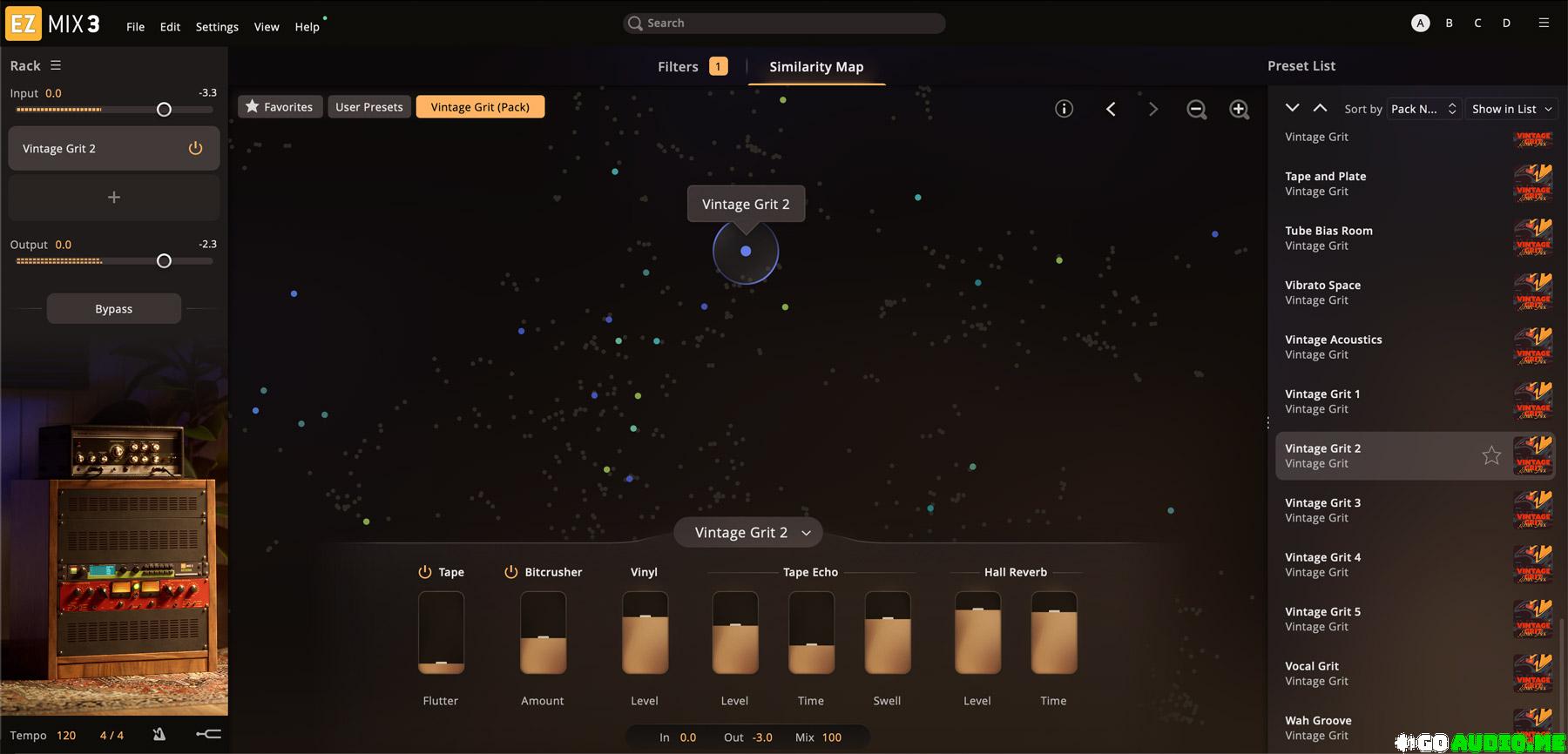Image resolution: width=1568 pixels, height=754 pixels.
Task: Open the Vintage Grit 2 preset dropdown
Action: [x=748, y=533]
